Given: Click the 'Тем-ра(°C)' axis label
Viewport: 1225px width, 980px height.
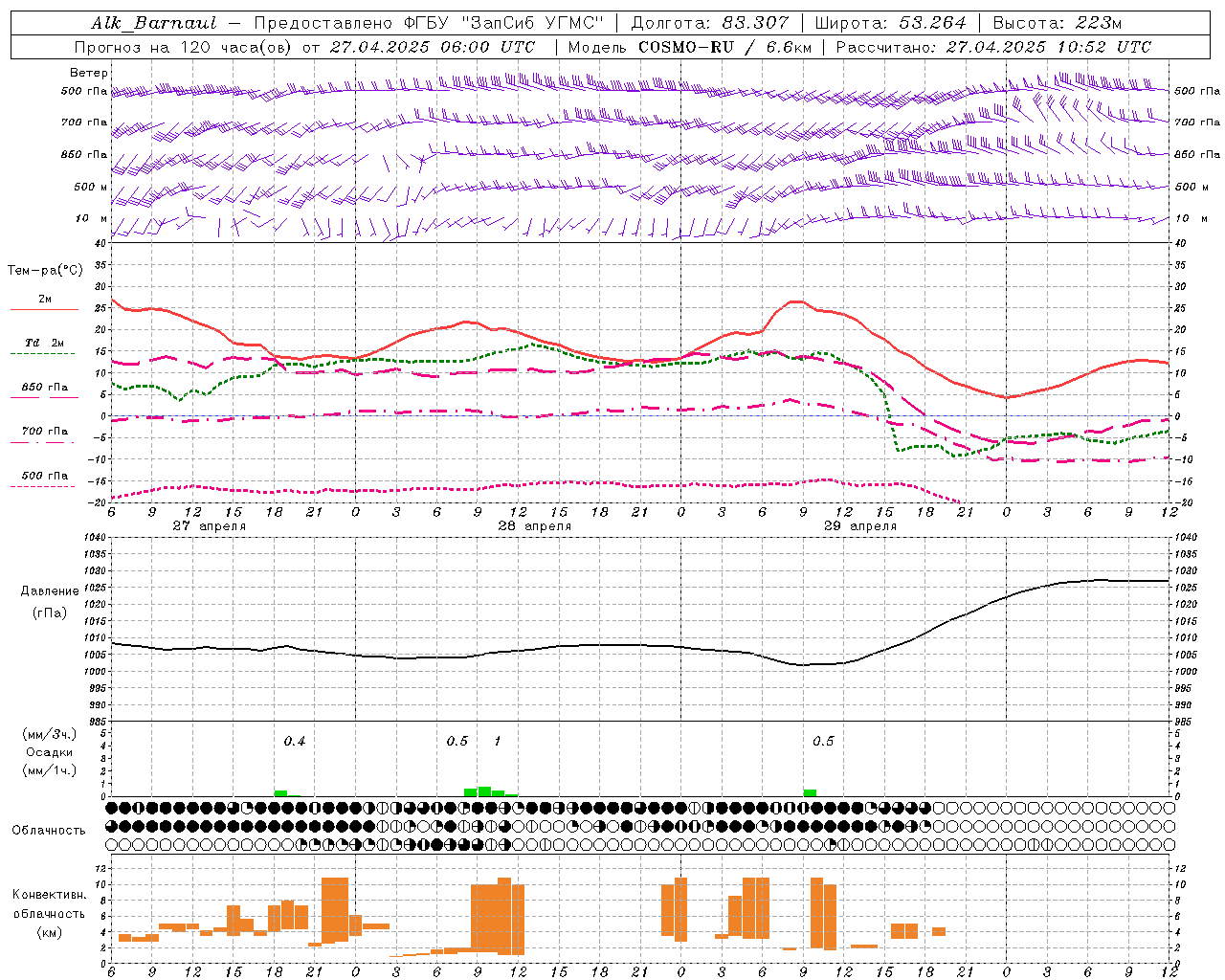Looking at the screenshot, I should tap(45, 271).
